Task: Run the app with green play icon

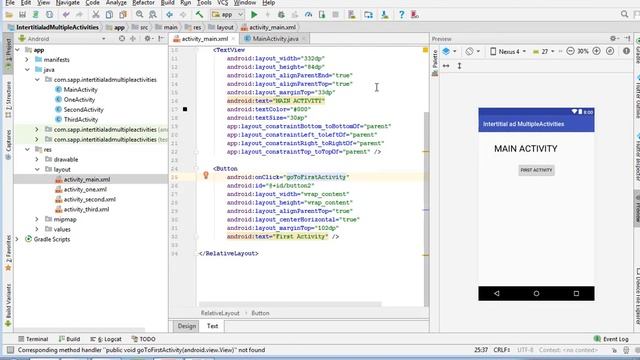Action: click(x=254, y=15)
